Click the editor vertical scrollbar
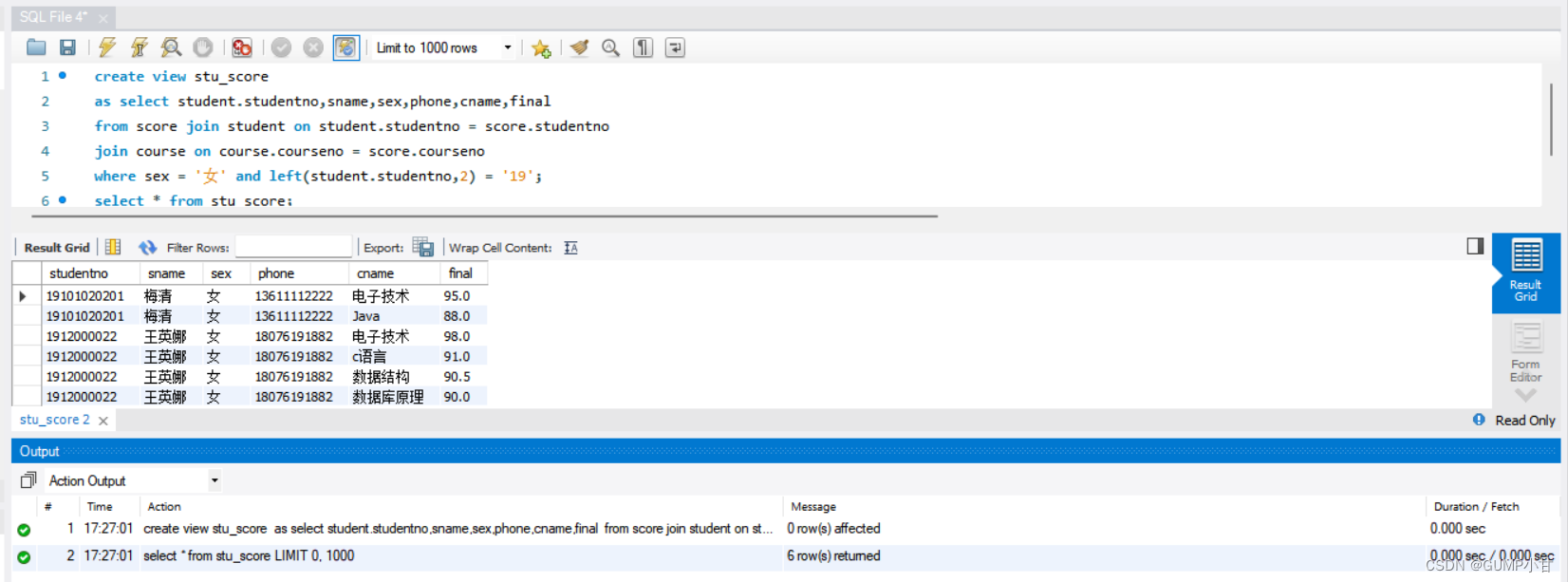The image size is (1568, 582). pyautogui.click(x=1552, y=120)
